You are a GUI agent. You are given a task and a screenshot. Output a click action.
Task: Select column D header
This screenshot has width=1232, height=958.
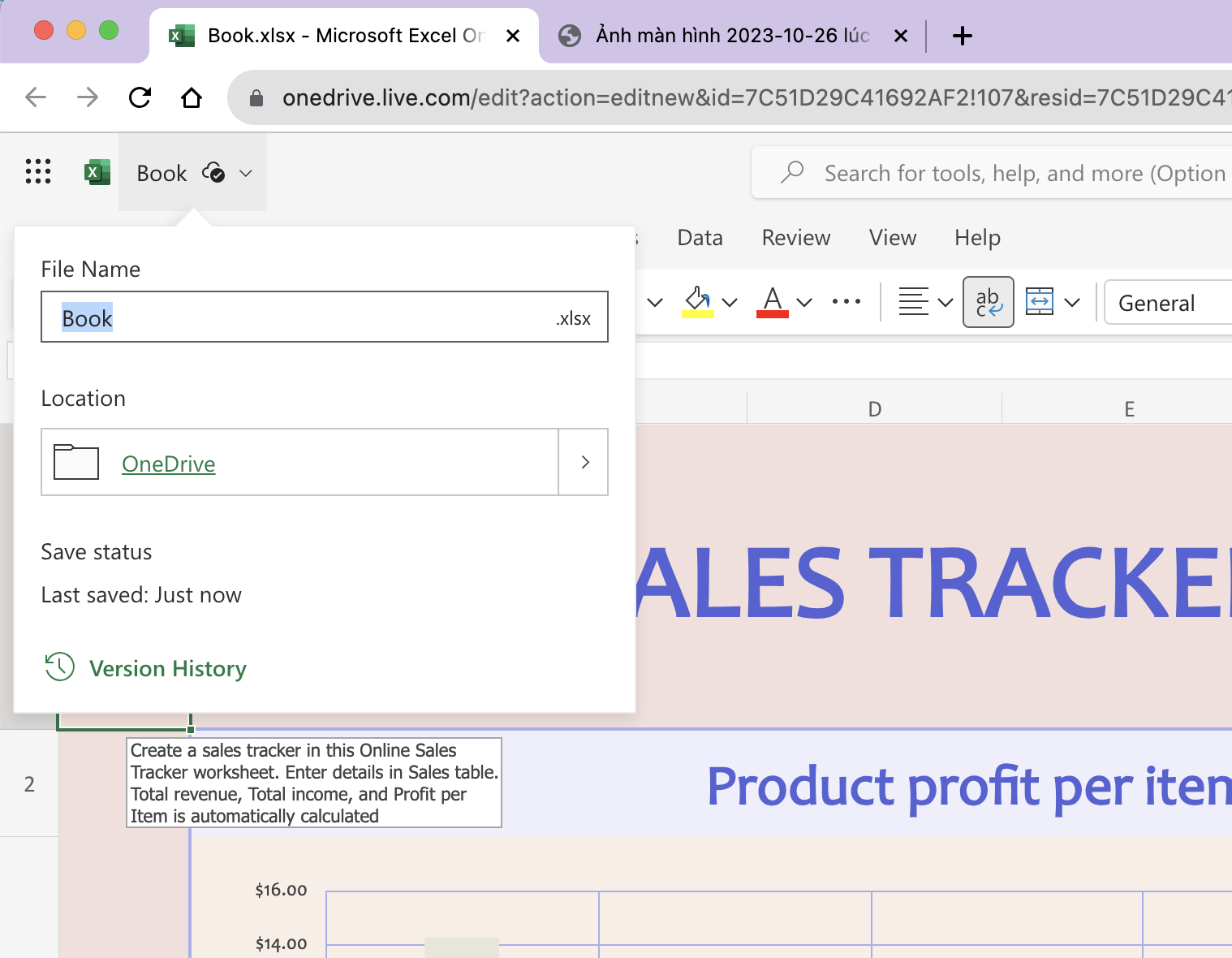coord(874,408)
